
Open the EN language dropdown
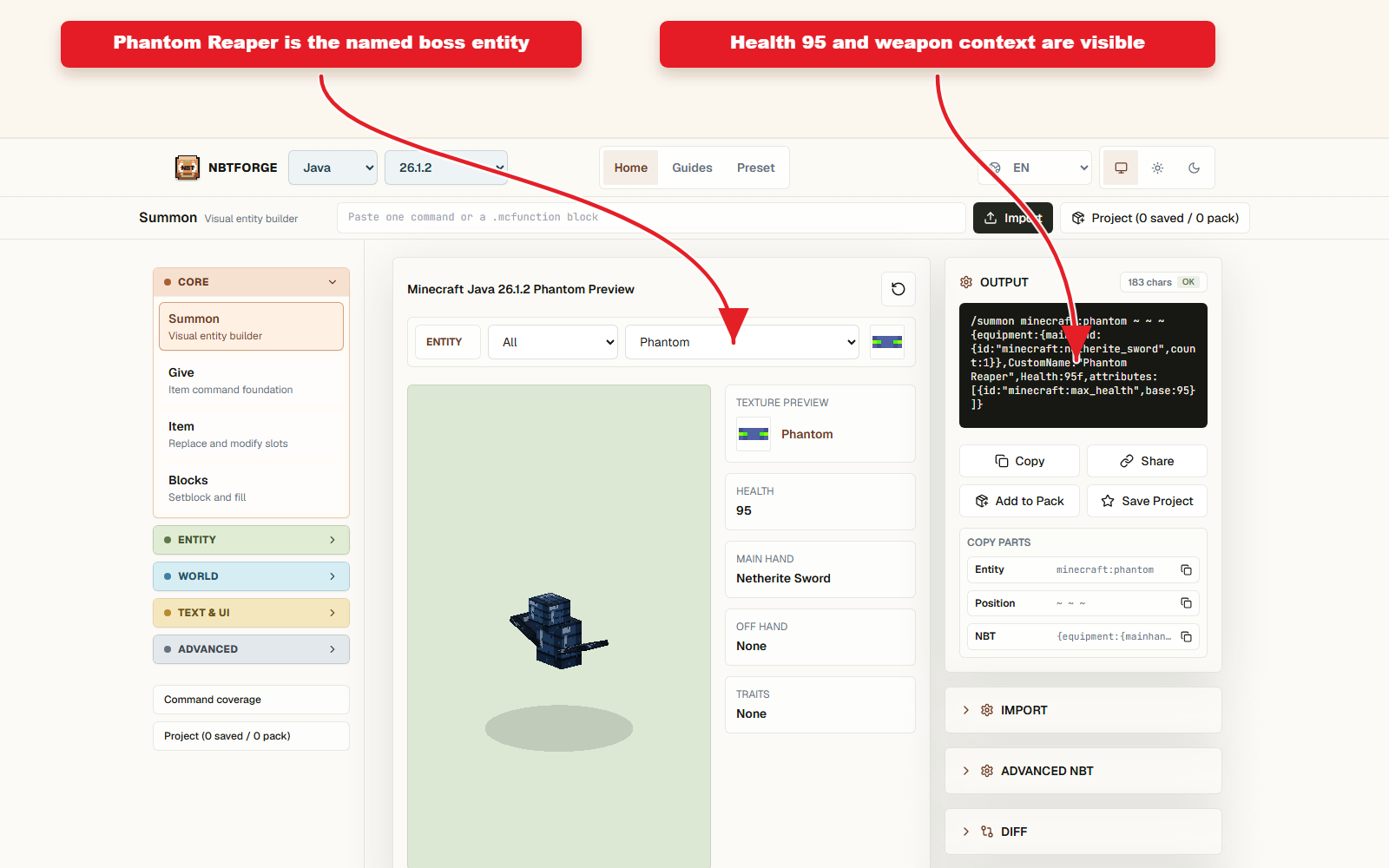1035,168
